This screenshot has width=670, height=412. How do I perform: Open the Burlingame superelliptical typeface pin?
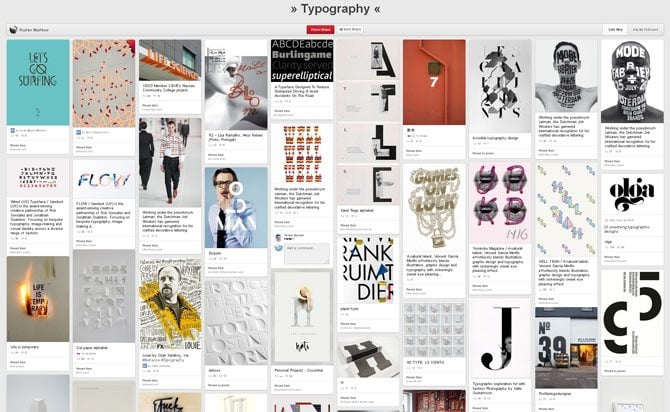pos(302,61)
